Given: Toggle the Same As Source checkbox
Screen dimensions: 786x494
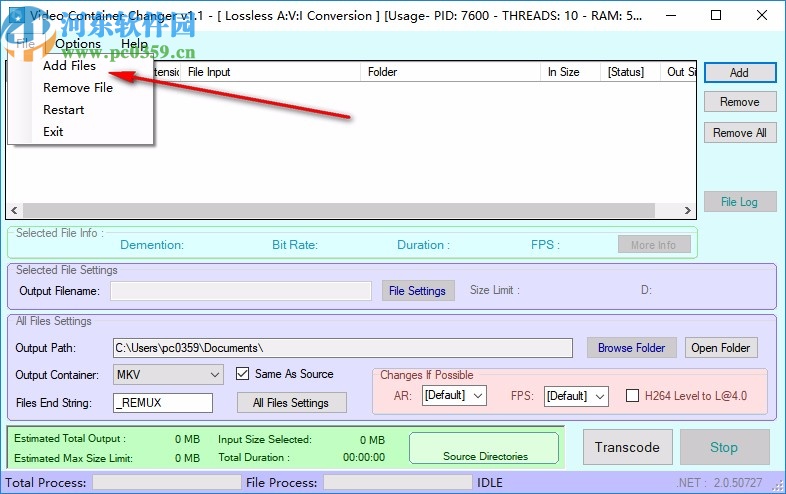Looking at the screenshot, I should coord(242,374).
